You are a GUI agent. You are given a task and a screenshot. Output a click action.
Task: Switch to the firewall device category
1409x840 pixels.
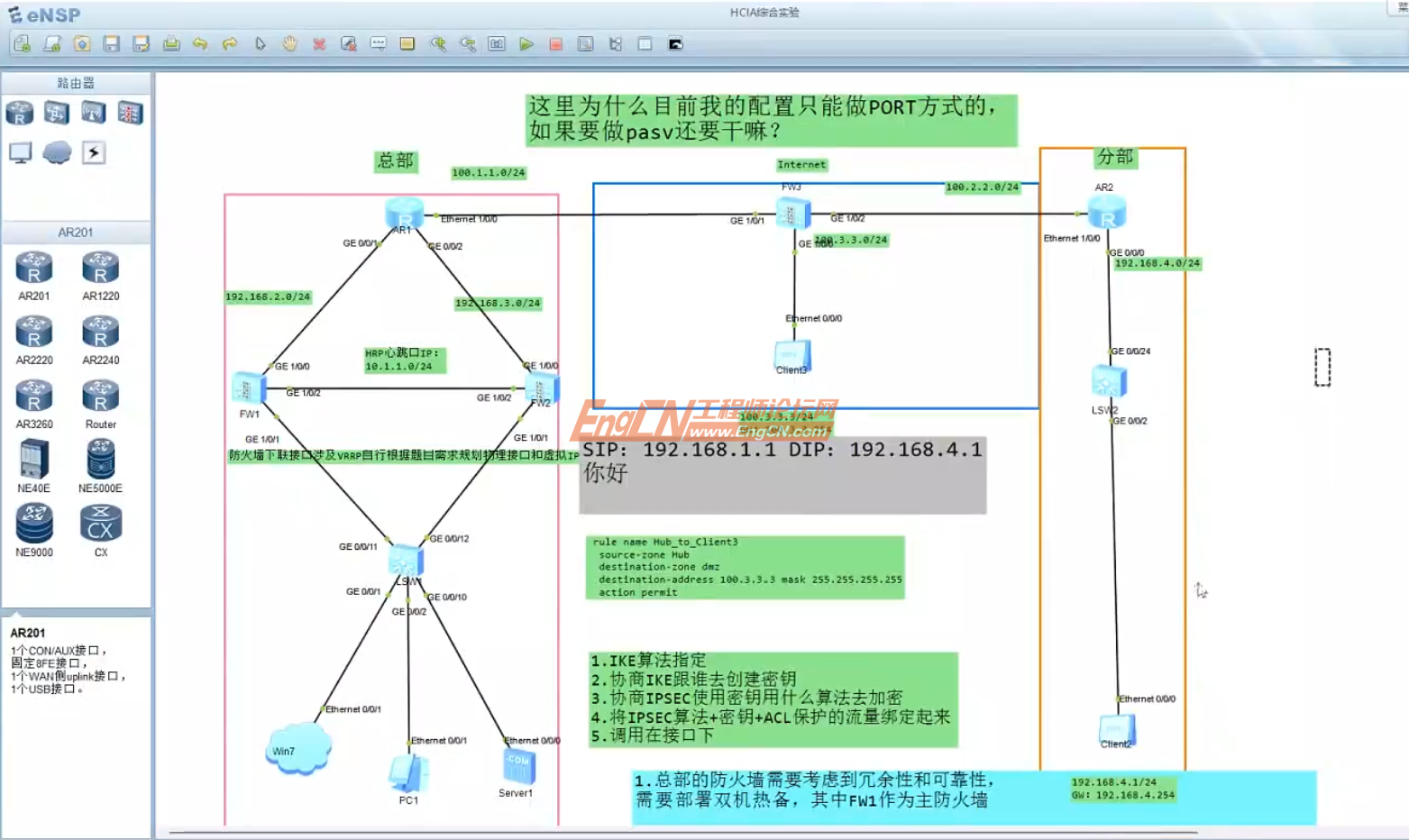129,113
